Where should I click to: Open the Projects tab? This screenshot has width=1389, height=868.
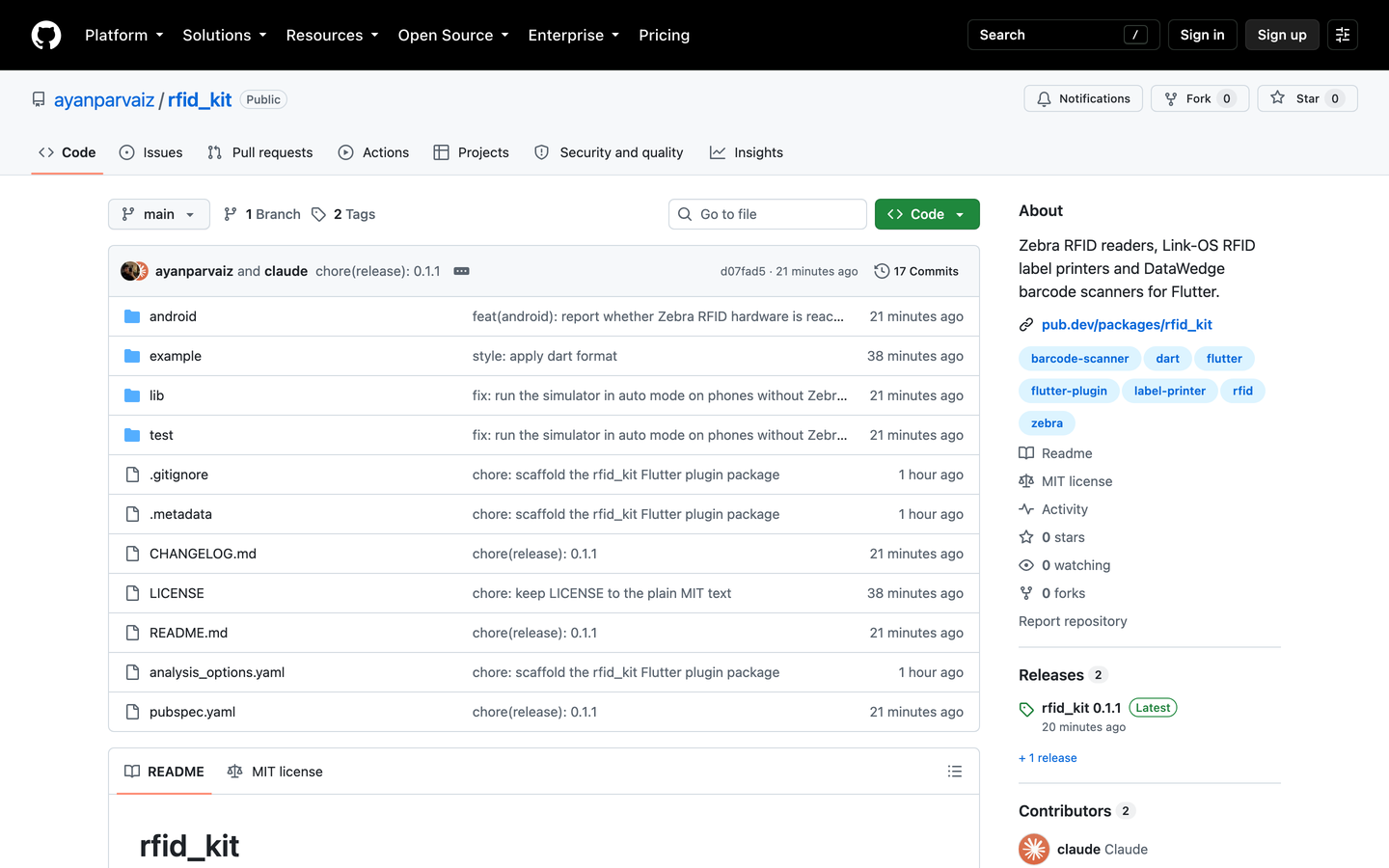[x=472, y=152]
